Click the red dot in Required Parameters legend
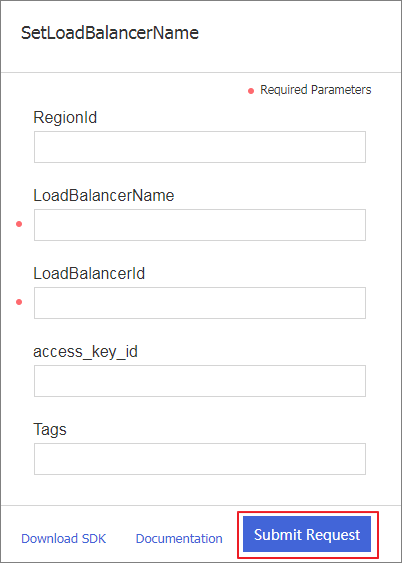 click(251, 91)
